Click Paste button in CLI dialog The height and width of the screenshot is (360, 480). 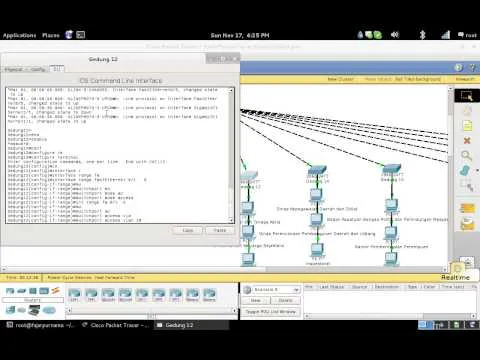[x=220, y=230]
